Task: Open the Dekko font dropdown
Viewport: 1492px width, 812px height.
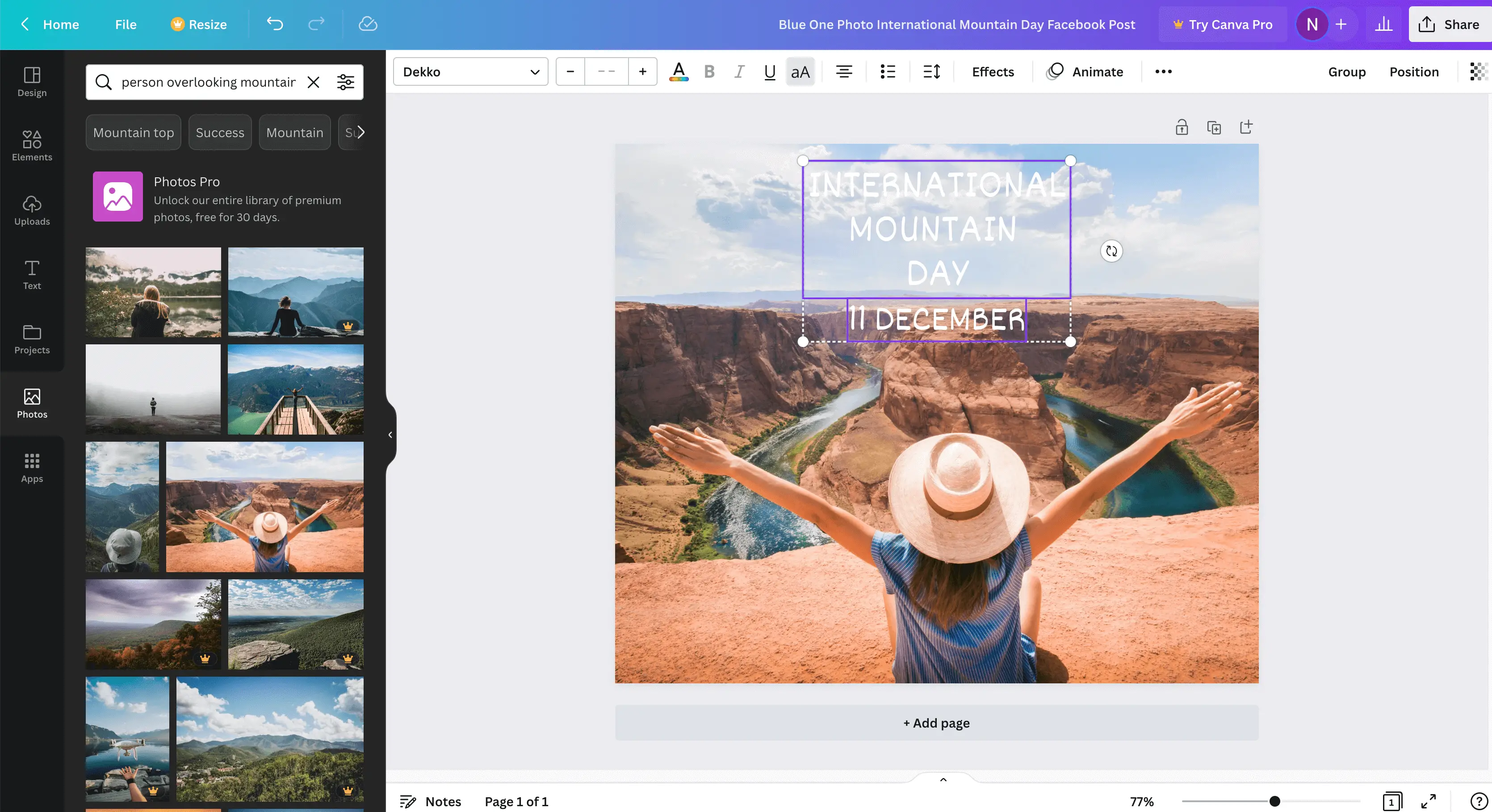Action: click(x=470, y=71)
